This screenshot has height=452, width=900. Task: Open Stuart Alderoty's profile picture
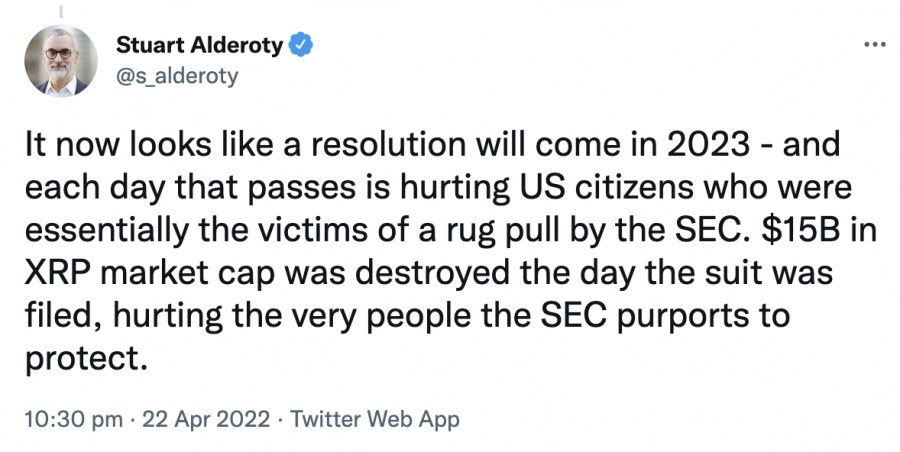(x=61, y=60)
